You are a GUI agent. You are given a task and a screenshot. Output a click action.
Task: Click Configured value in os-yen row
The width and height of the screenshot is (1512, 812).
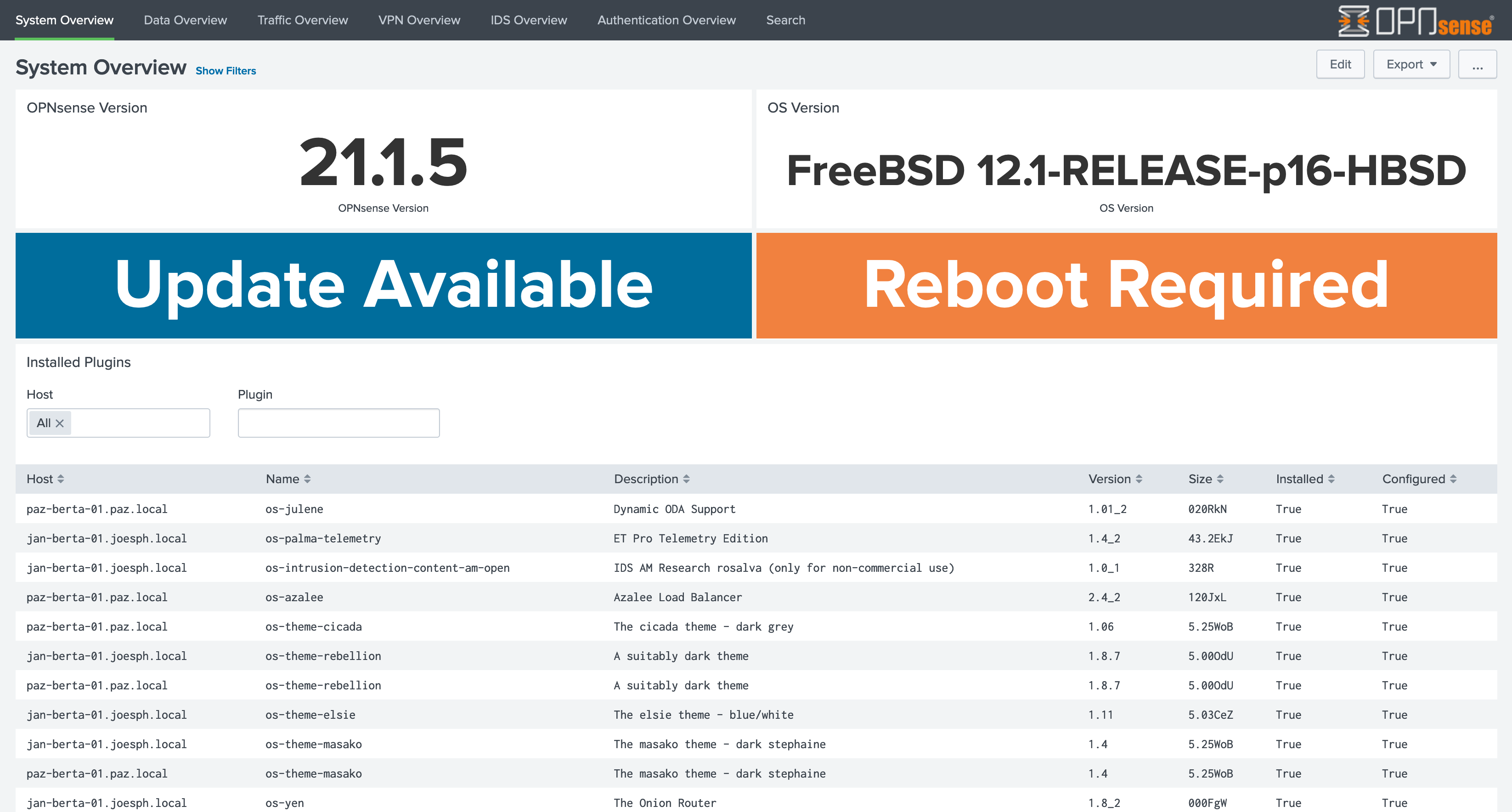1394,803
